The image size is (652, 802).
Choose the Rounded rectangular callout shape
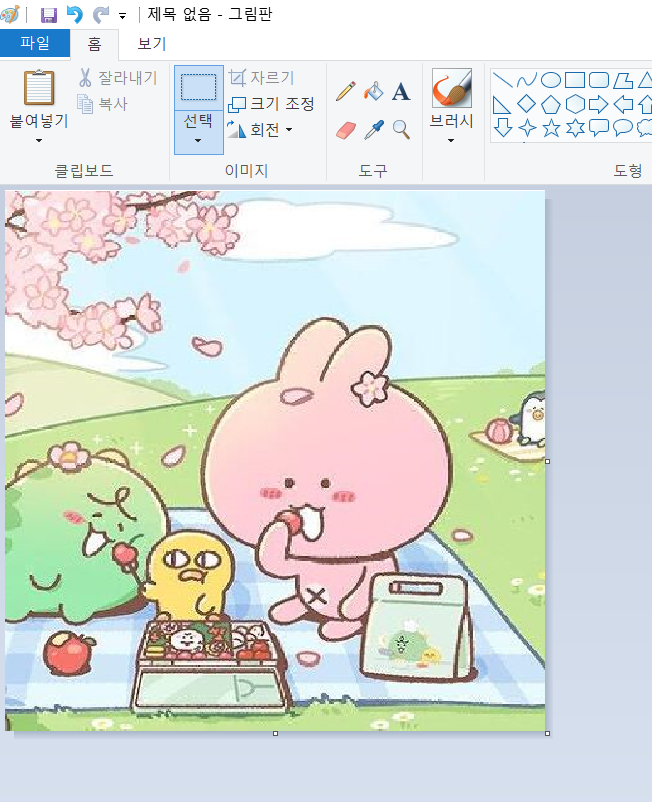599,128
